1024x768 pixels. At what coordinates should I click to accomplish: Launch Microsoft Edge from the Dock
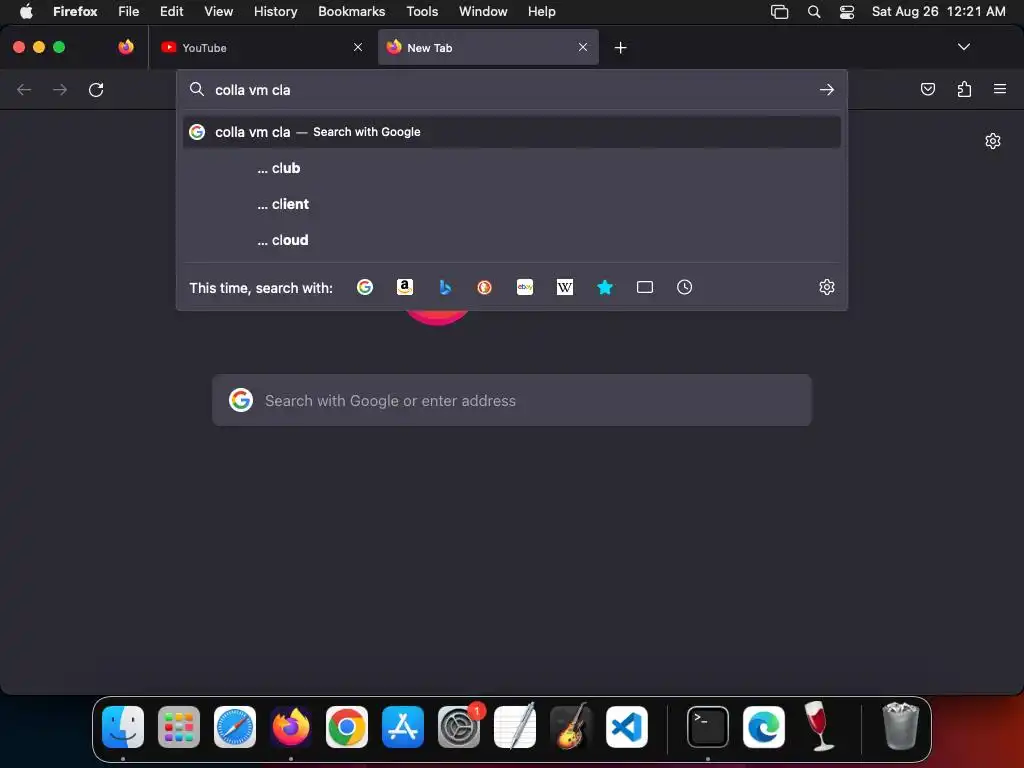[x=764, y=726]
